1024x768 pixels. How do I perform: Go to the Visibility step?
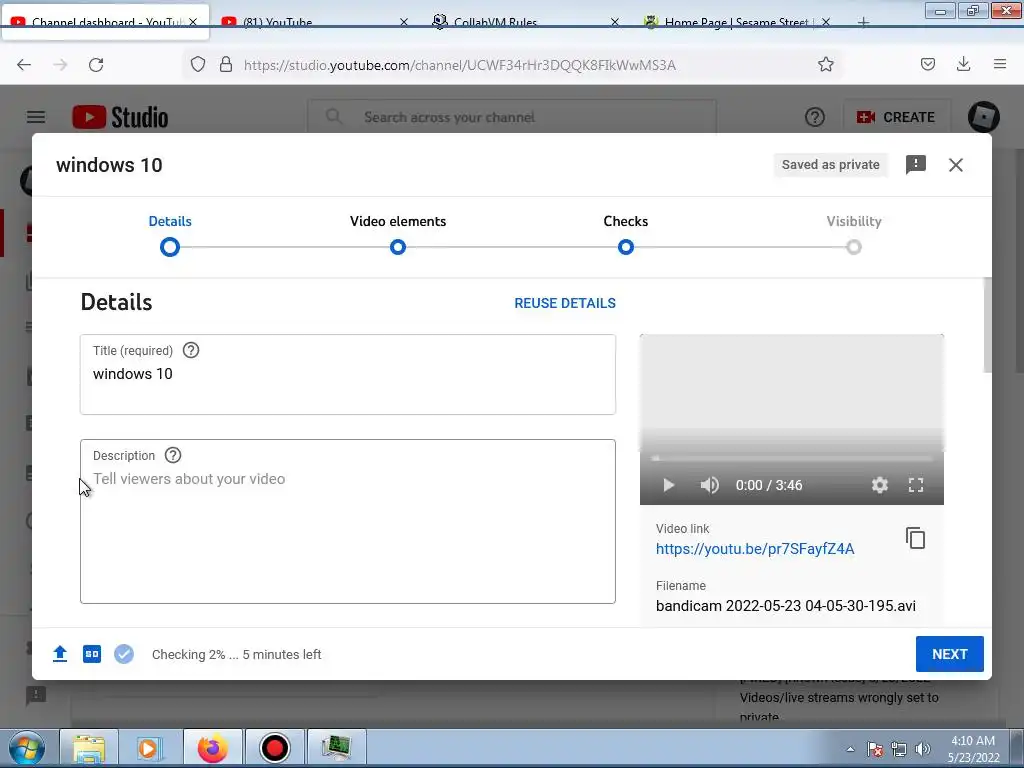[x=854, y=235]
